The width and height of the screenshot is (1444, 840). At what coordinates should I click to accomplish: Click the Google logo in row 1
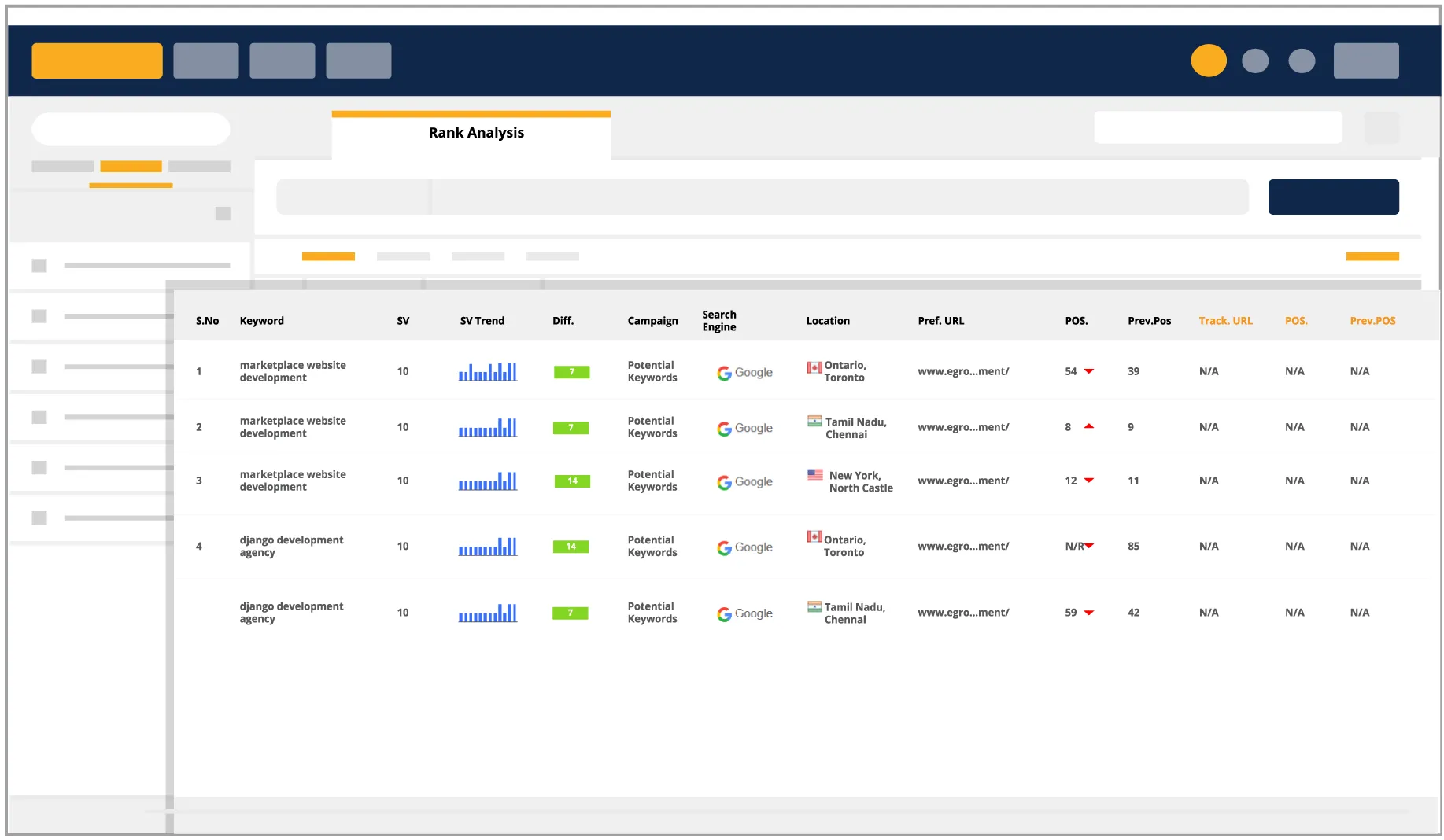coord(744,373)
